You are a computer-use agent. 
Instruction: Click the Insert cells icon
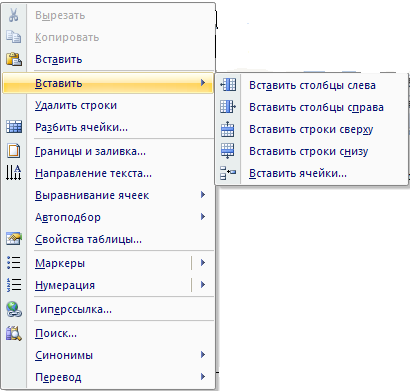228,173
